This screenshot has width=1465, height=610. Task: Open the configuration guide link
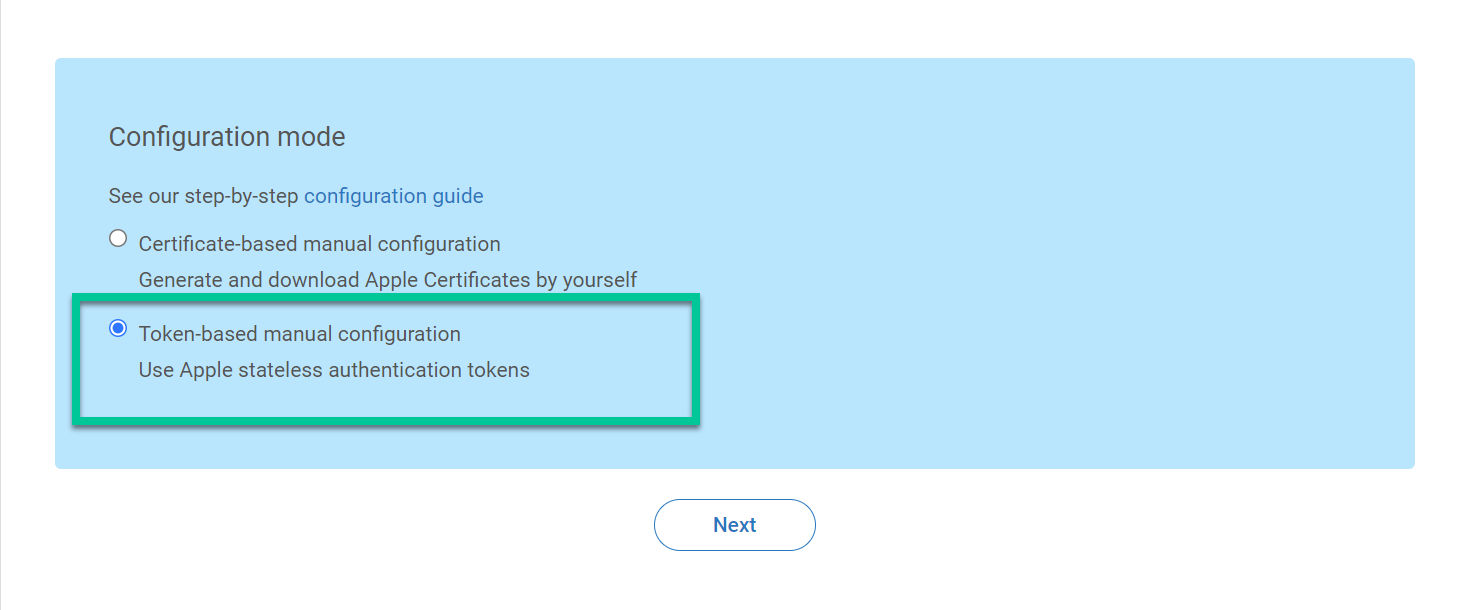394,196
